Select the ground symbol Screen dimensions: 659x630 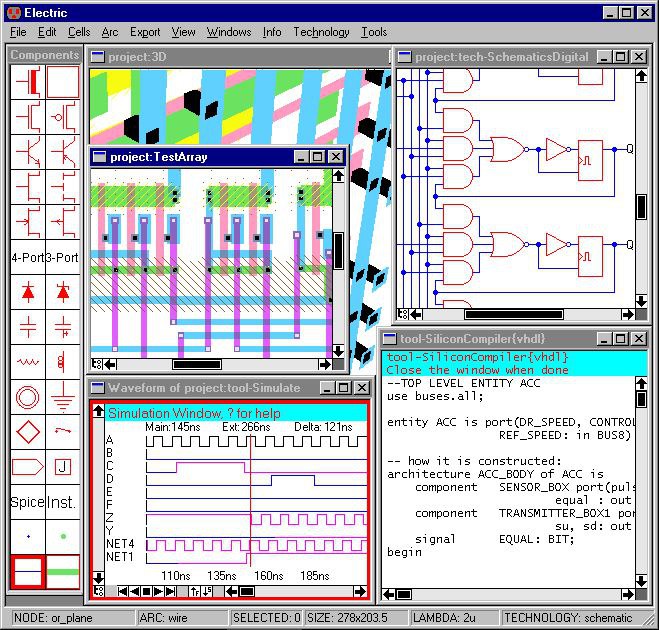(63, 397)
